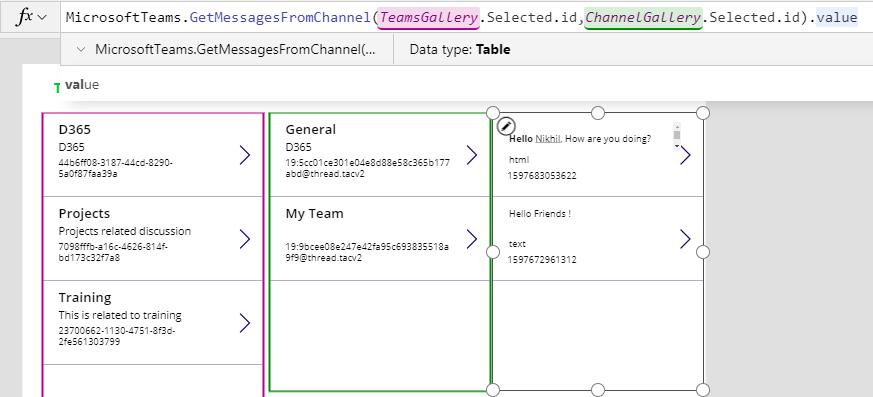Click '.value' at end of formula
Image resolution: width=873 pixels, height=397 pixels.
pos(837,17)
